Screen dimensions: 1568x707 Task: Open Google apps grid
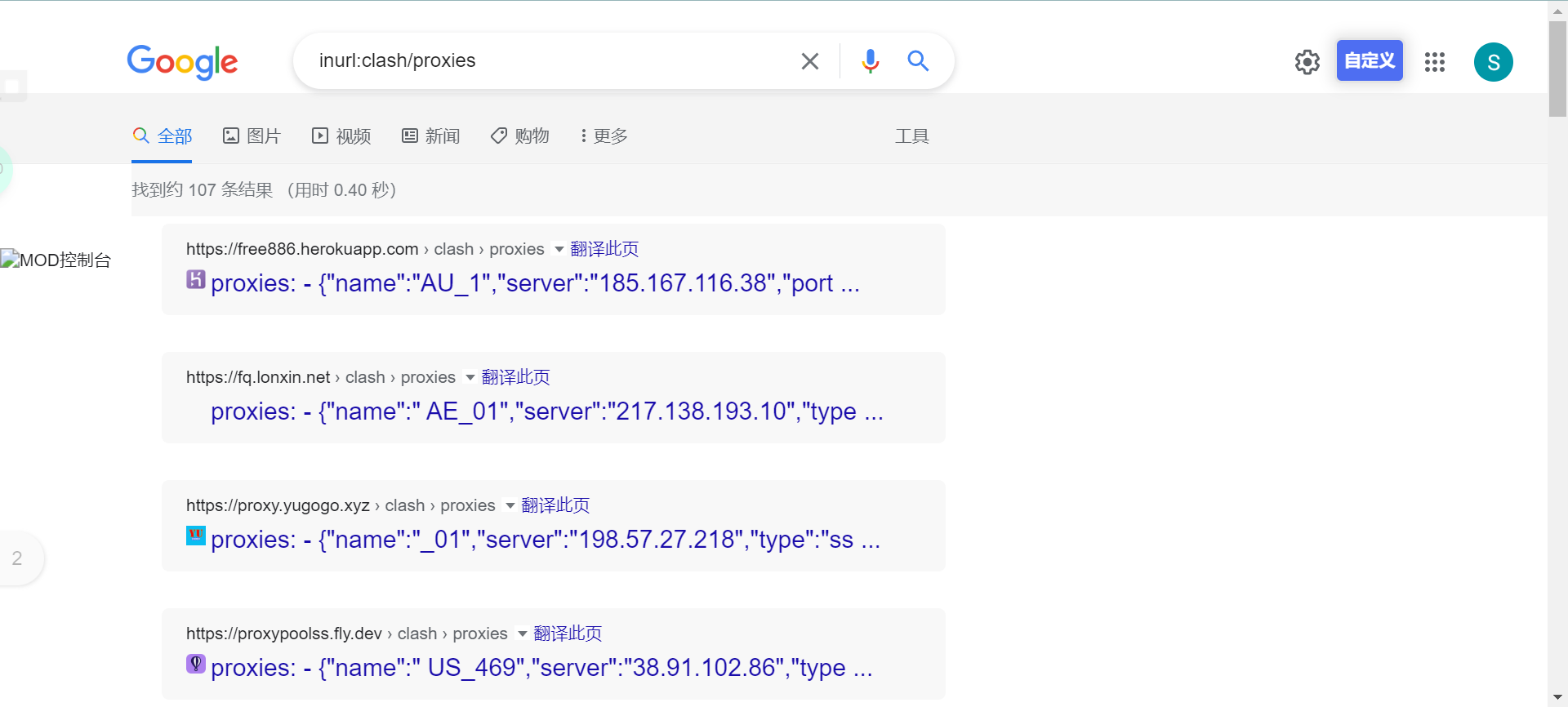pos(1435,62)
